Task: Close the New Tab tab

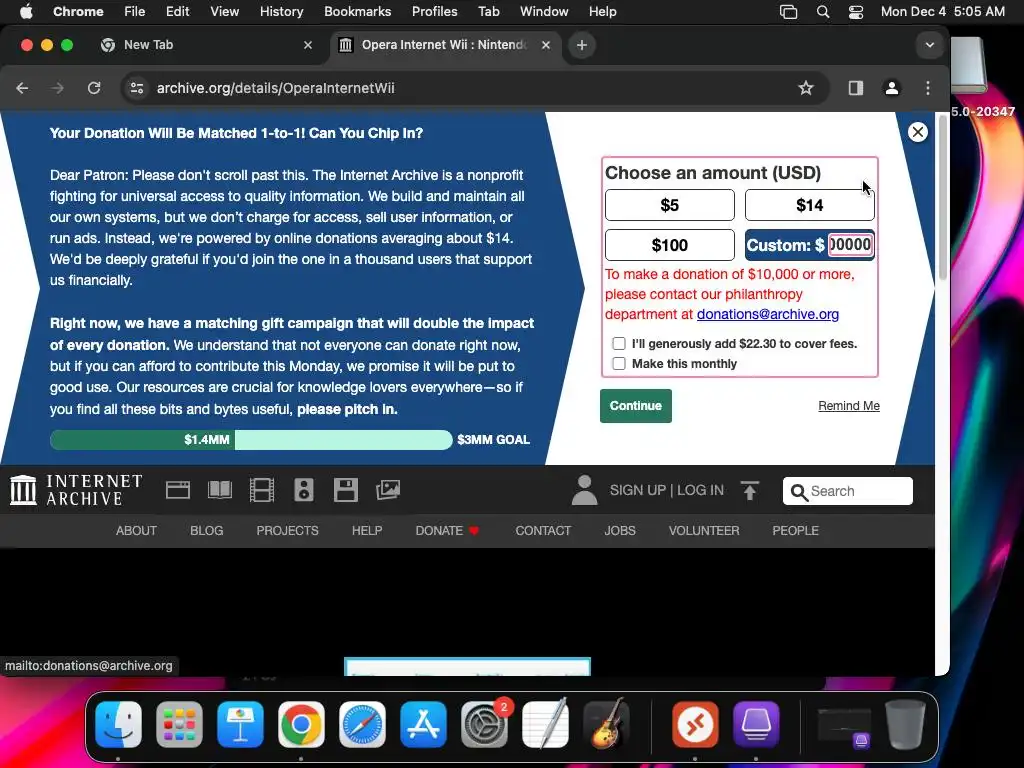Action: (x=308, y=45)
